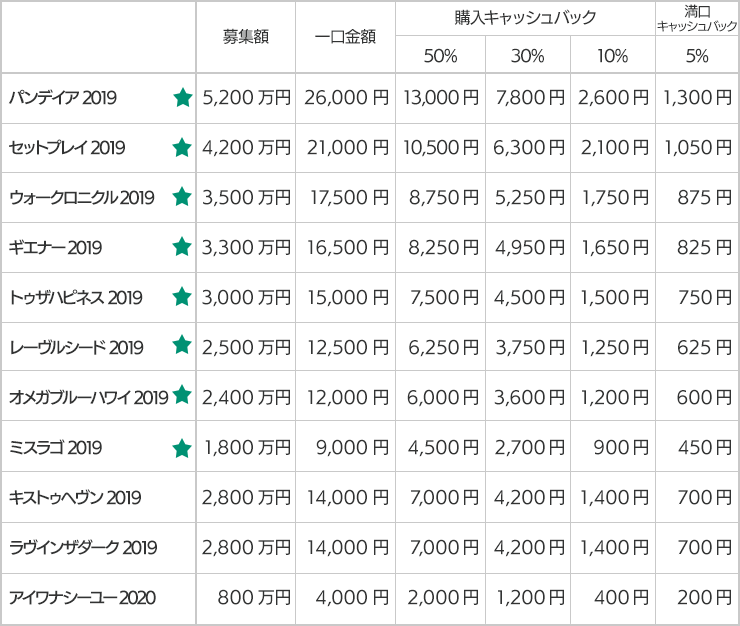740x626 pixels.
Task: Click the 5% cashback column header
Action: [x=697, y=56]
